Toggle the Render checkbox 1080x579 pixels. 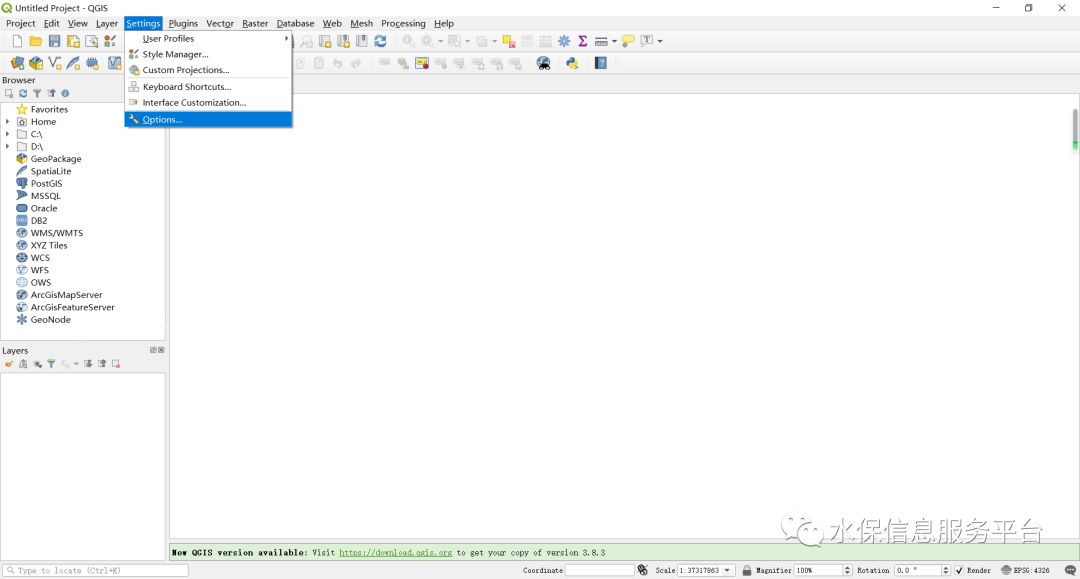click(x=959, y=570)
